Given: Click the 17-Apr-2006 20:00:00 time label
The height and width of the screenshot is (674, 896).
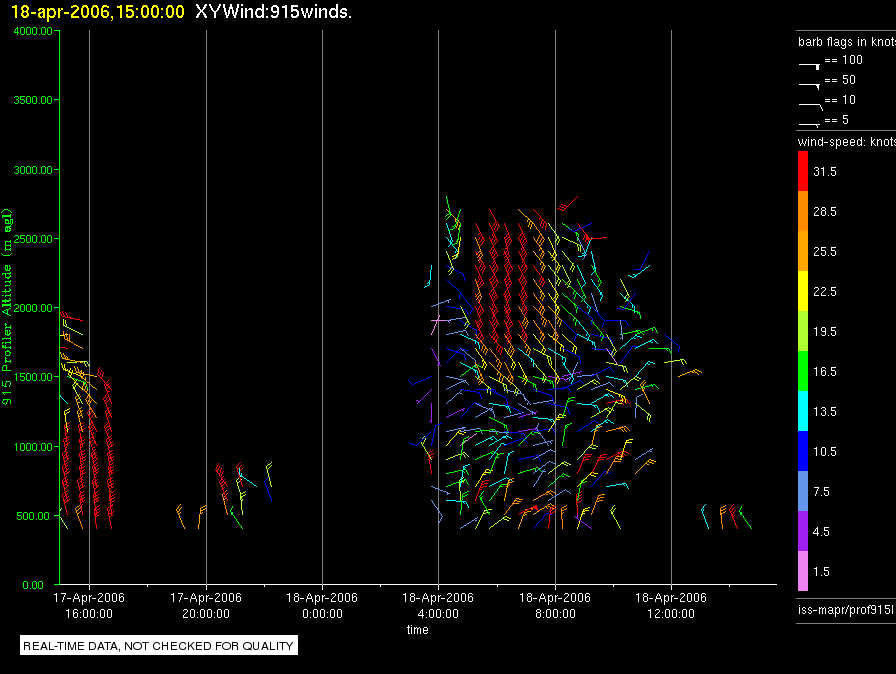Looking at the screenshot, I should (x=206, y=605).
